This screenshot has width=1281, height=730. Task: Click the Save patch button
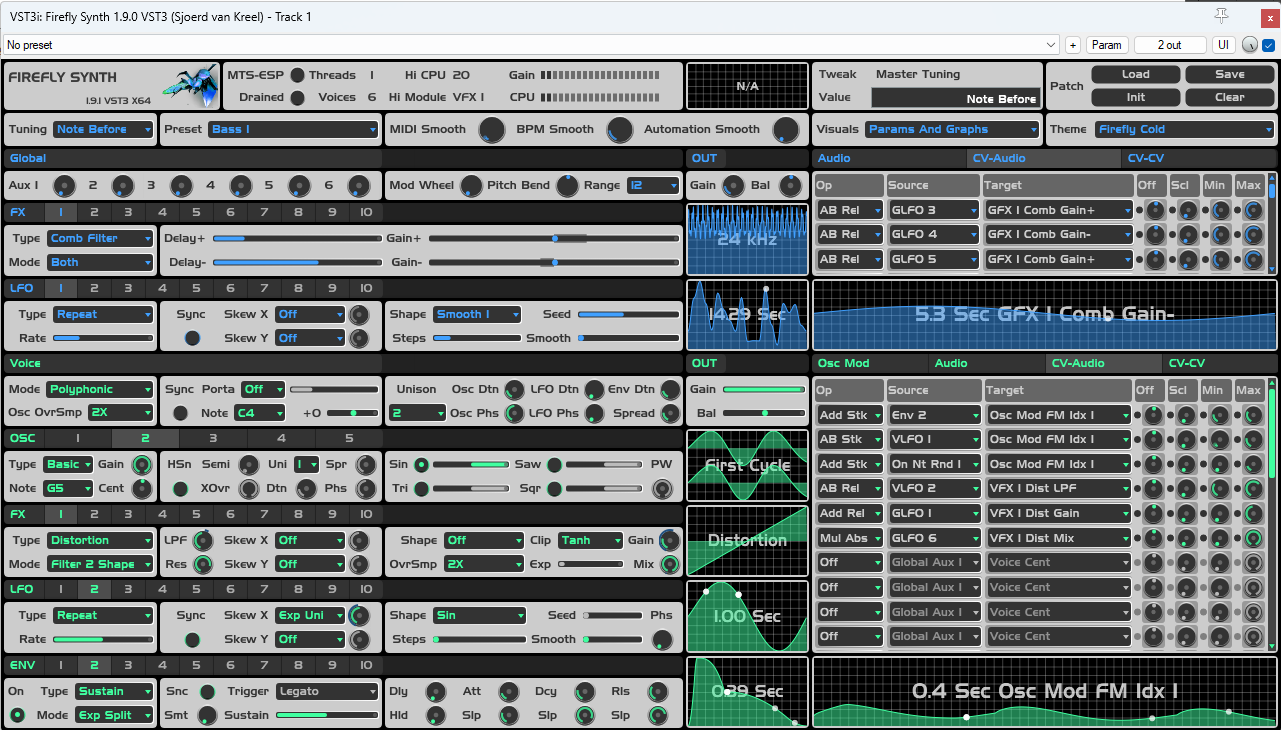(1230, 75)
